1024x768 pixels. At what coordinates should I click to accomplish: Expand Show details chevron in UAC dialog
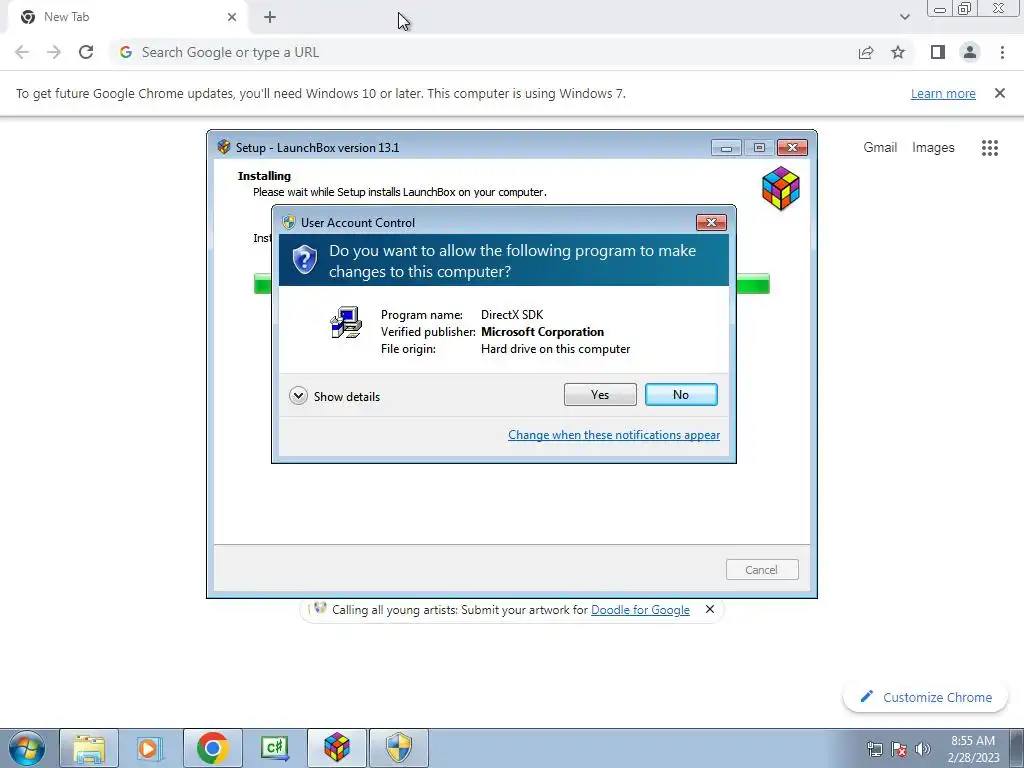point(298,396)
